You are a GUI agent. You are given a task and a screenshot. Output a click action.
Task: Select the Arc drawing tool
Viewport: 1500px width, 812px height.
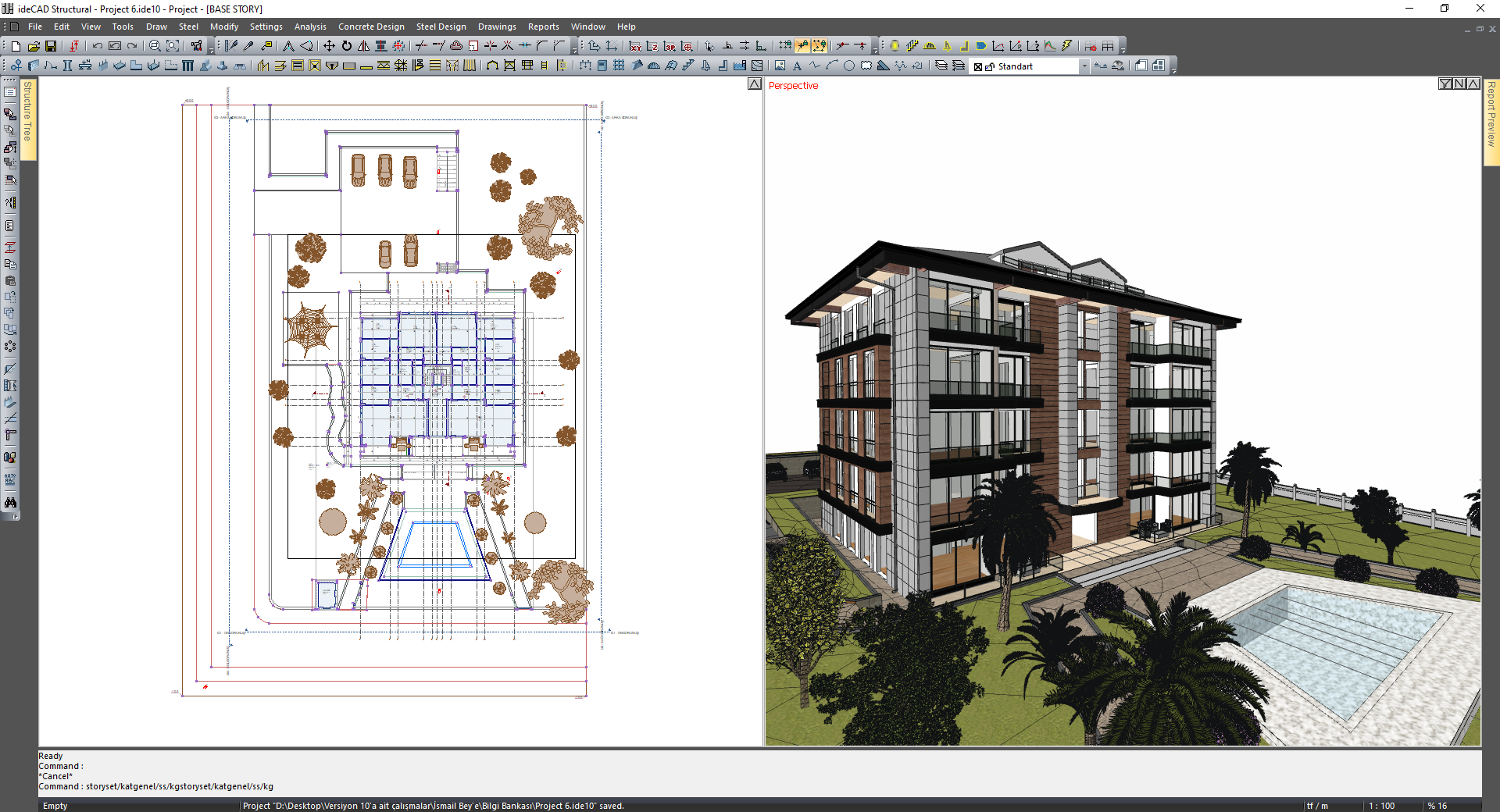832,66
